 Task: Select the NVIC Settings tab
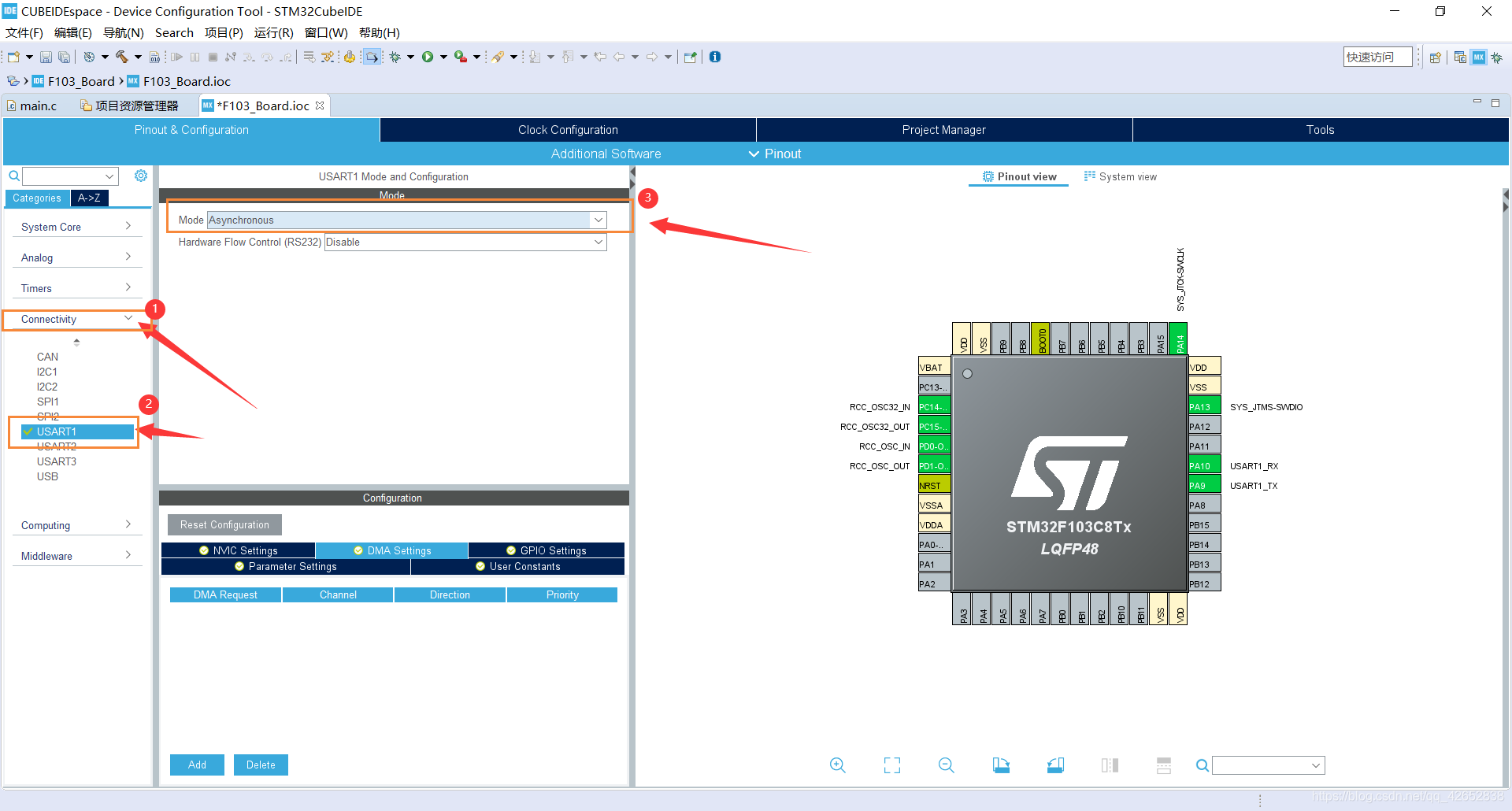tap(238, 550)
